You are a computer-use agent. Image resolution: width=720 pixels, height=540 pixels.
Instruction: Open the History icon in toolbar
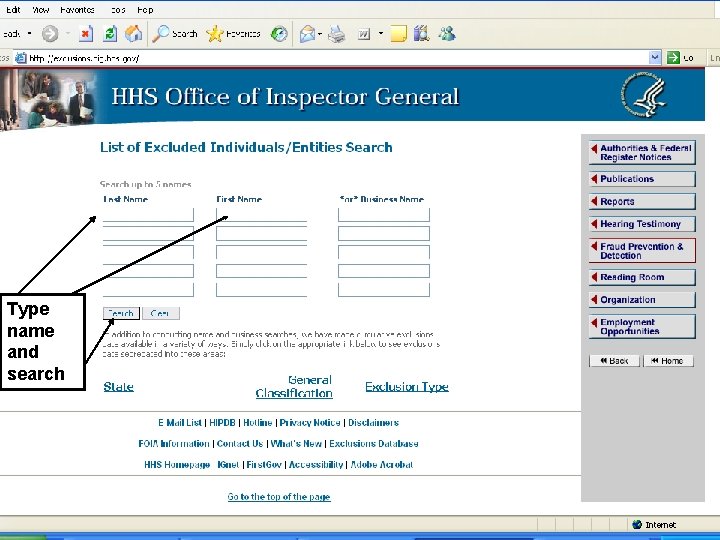[x=279, y=34]
